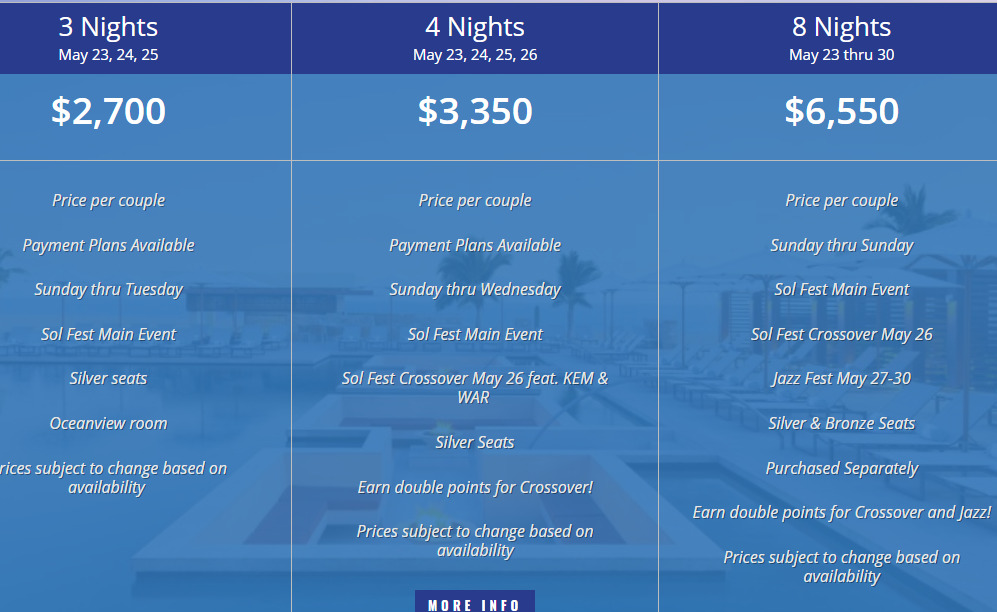
Task: Select the 4 Nights package heading
Action: (475, 27)
